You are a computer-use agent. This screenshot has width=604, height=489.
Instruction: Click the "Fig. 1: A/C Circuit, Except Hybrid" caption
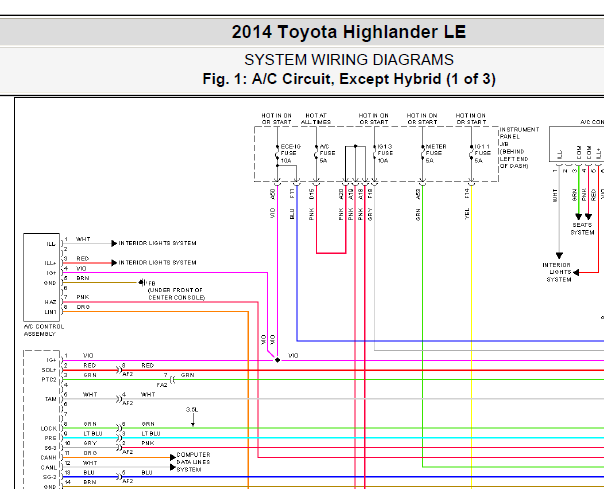[x=349, y=79]
